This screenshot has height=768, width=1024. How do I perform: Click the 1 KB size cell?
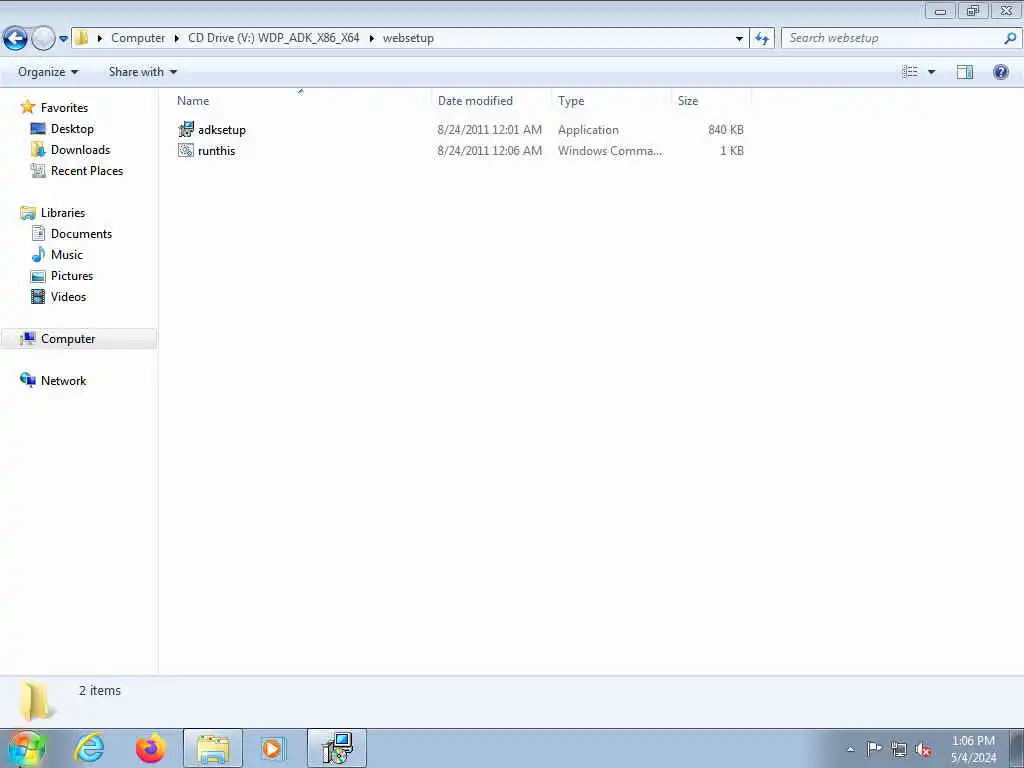[731, 150]
